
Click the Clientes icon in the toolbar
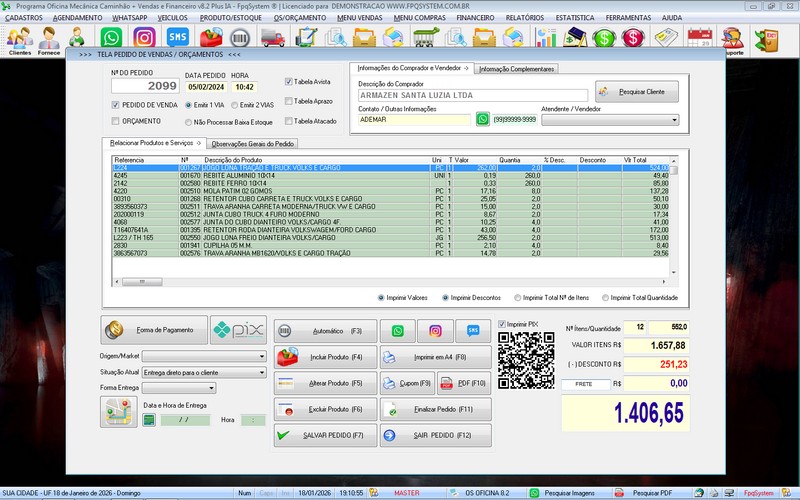tap(19, 39)
